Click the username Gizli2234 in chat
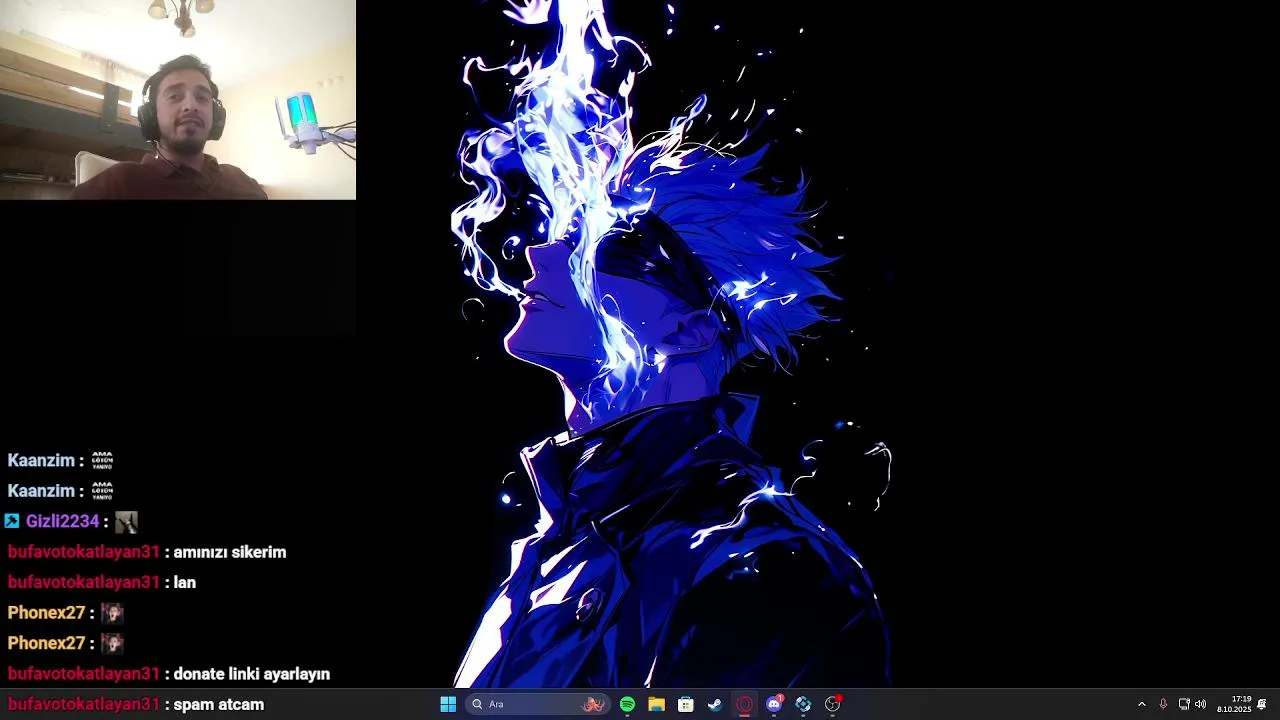Image resolution: width=1280 pixels, height=720 pixels. tap(62, 521)
